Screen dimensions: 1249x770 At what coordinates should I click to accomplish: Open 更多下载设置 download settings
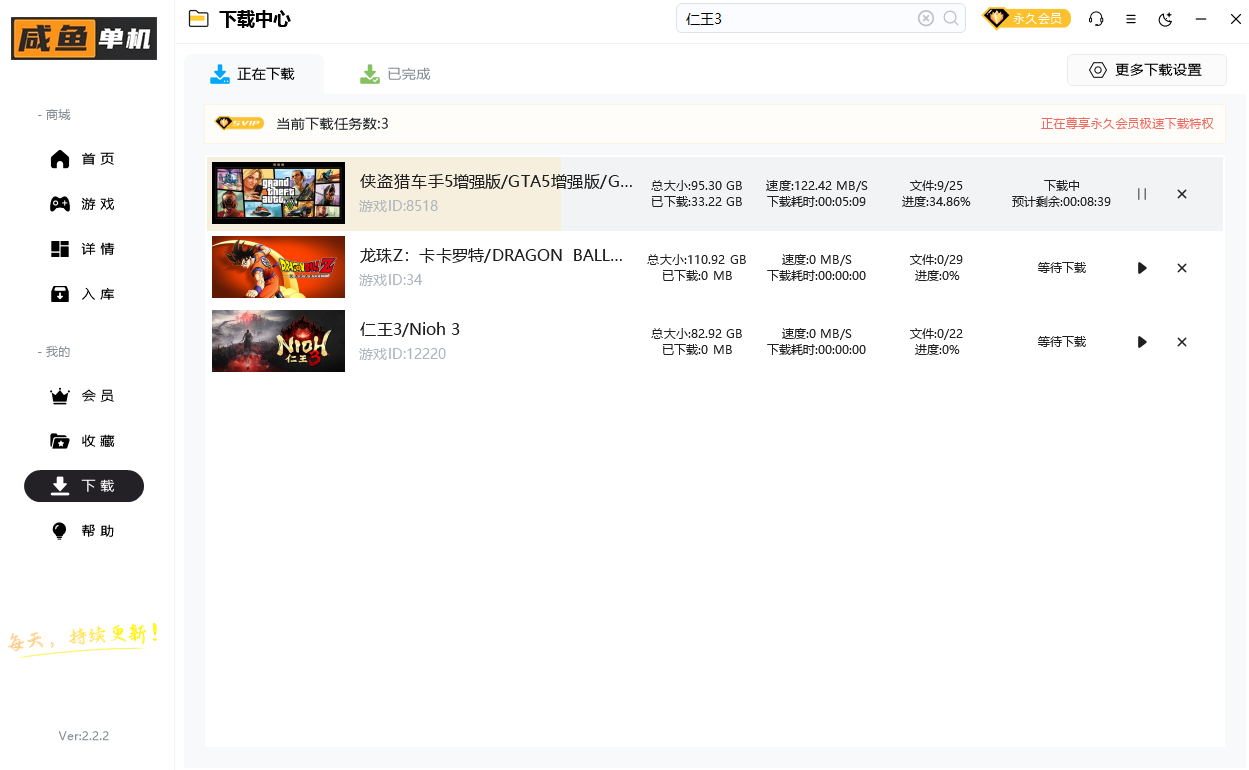tap(1146, 69)
